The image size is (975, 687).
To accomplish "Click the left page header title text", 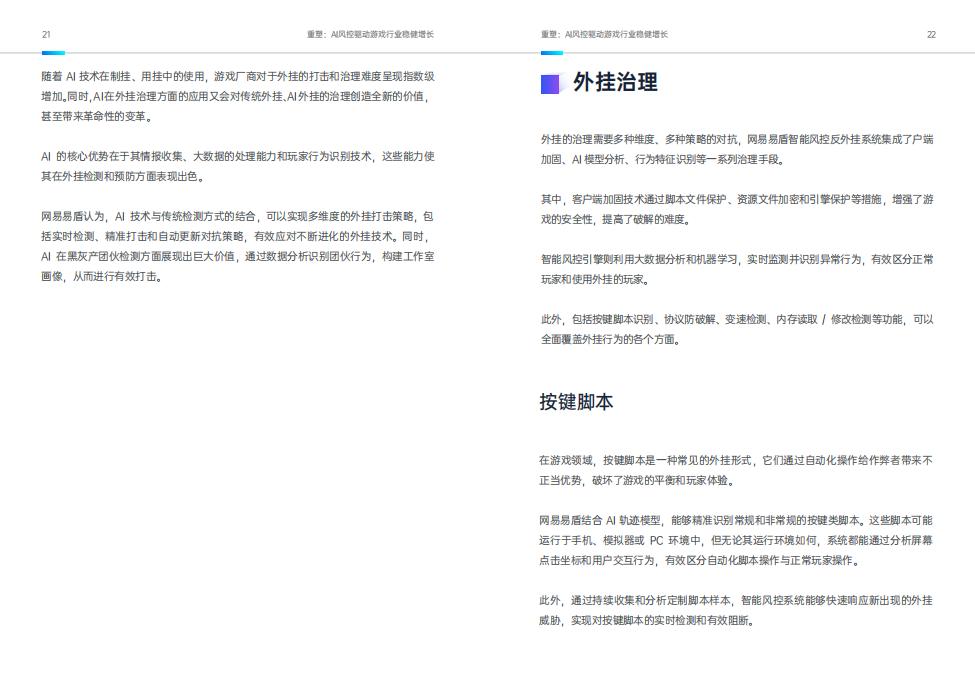I will pyautogui.click(x=371, y=34).
